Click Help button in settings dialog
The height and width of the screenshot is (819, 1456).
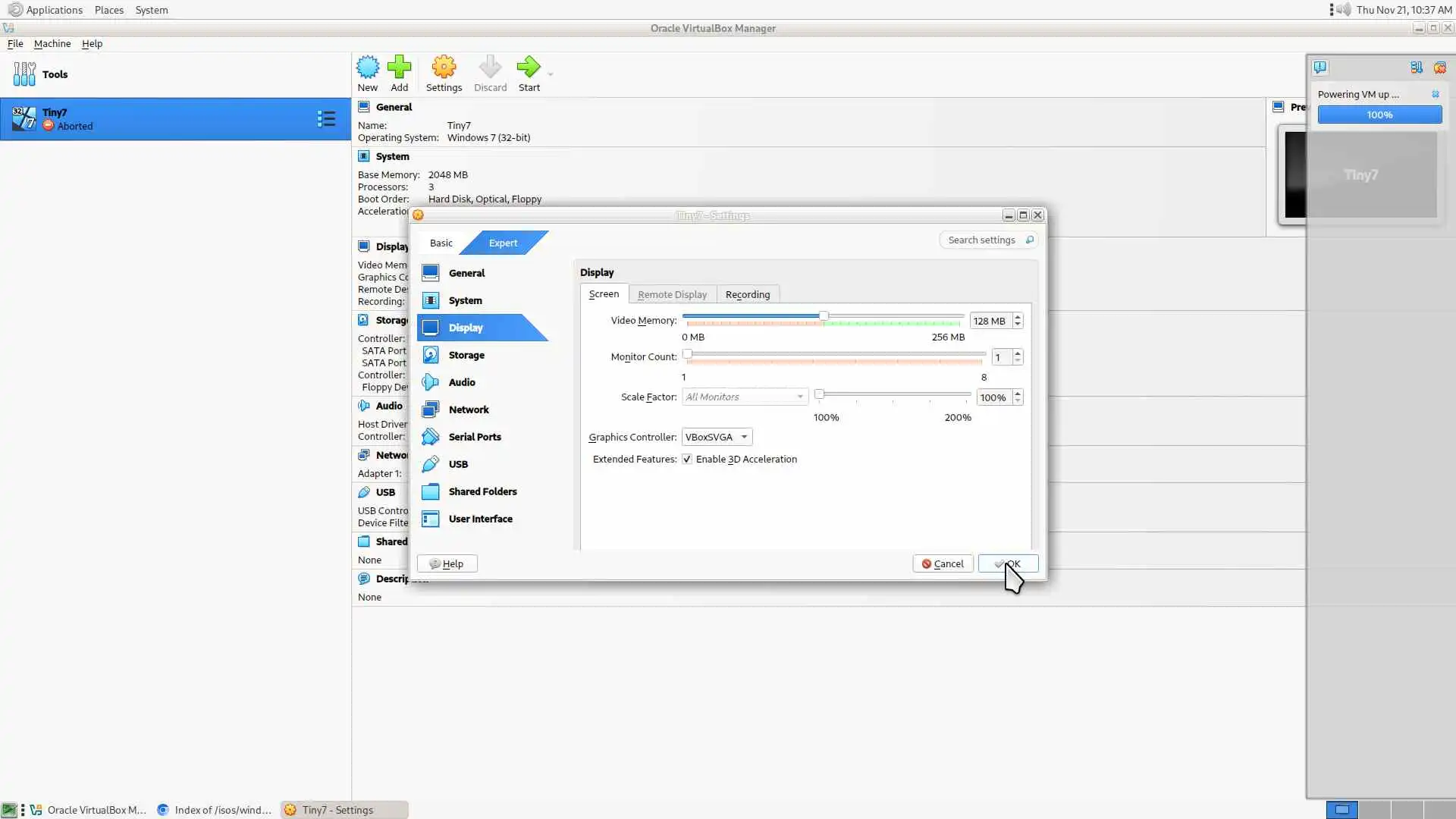[447, 563]
